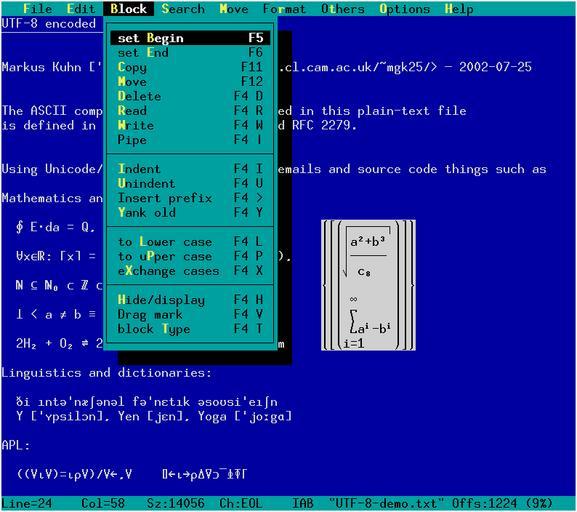
Task: Select 'block Type' menu entry
Action: pos(190,329)
